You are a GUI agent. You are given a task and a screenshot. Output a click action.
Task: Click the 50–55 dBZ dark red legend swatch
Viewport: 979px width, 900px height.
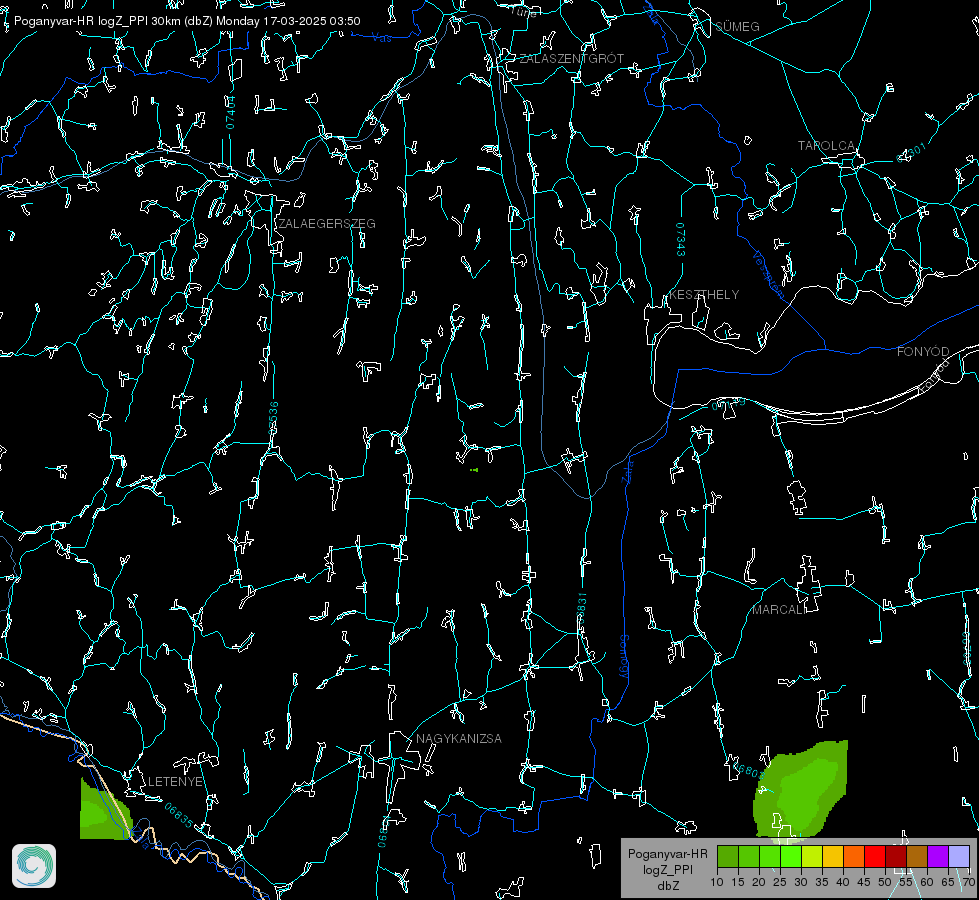(x=896, y=856)
